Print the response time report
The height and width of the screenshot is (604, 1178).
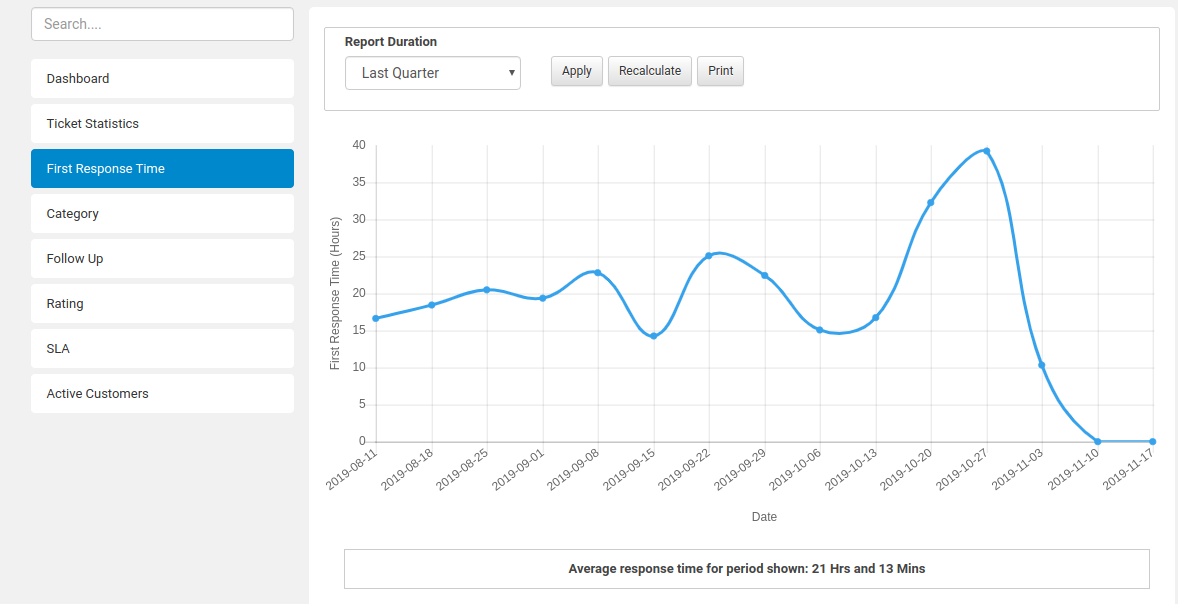720,71
